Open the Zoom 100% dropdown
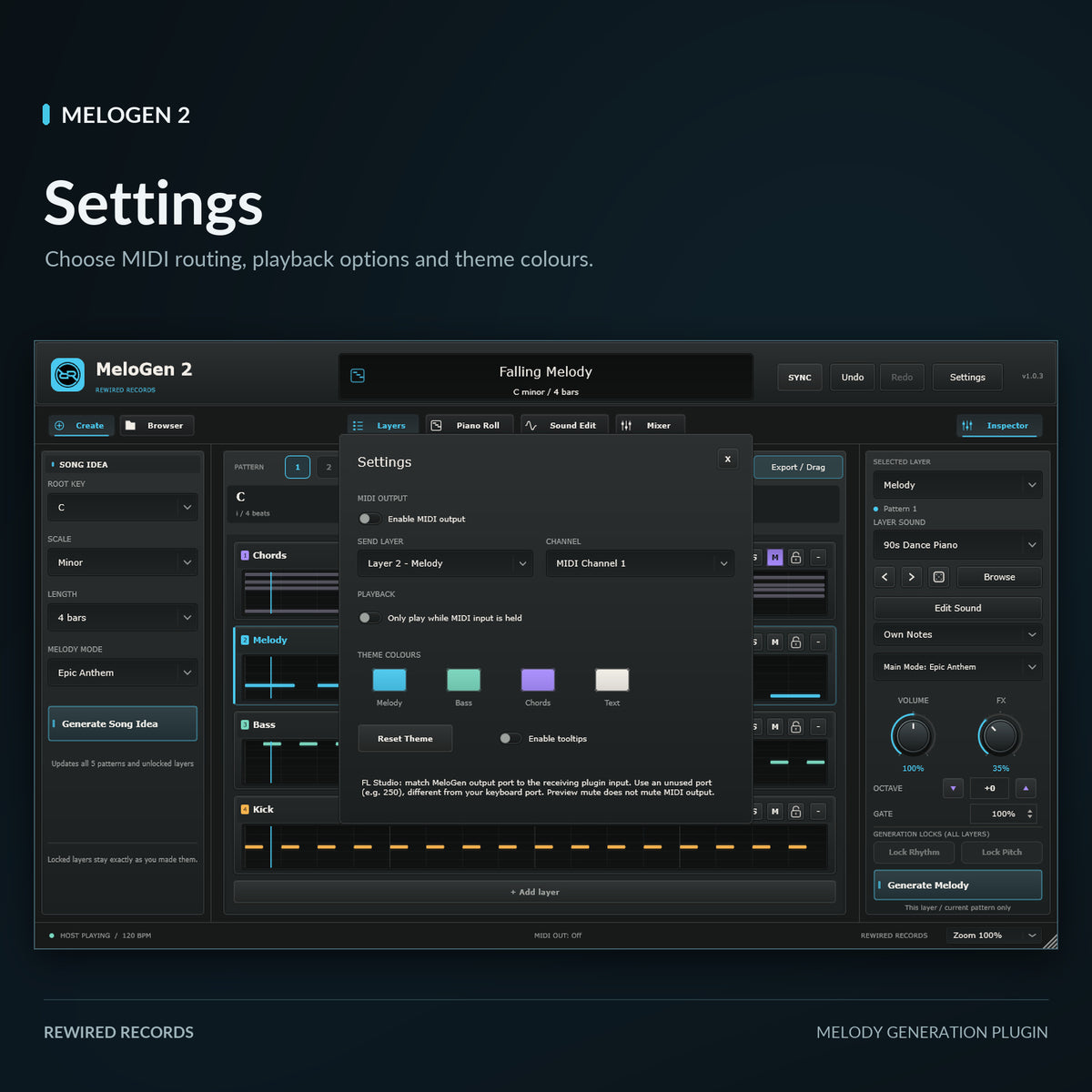Screen dimensions: 1092x1092 click(x=993, y=935)
